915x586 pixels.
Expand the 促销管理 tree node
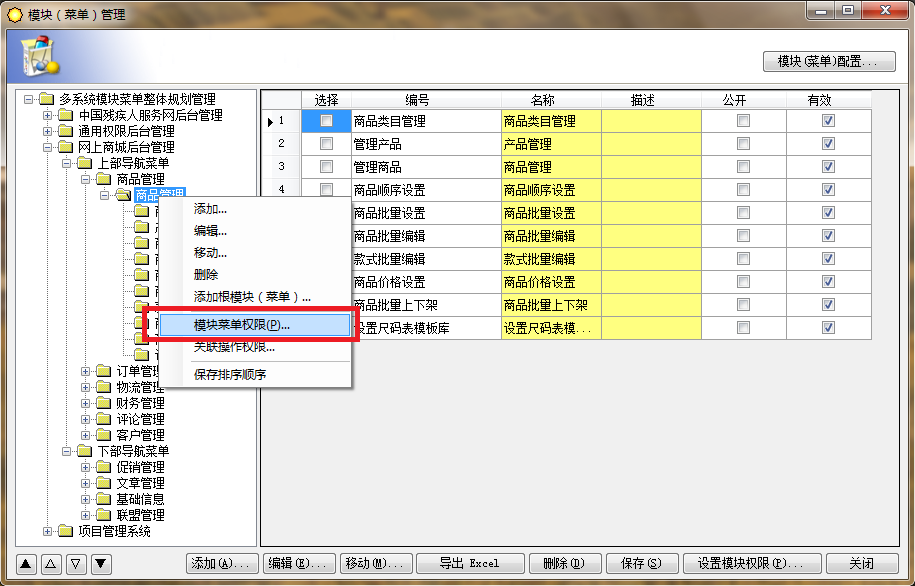tap(85, 467)
